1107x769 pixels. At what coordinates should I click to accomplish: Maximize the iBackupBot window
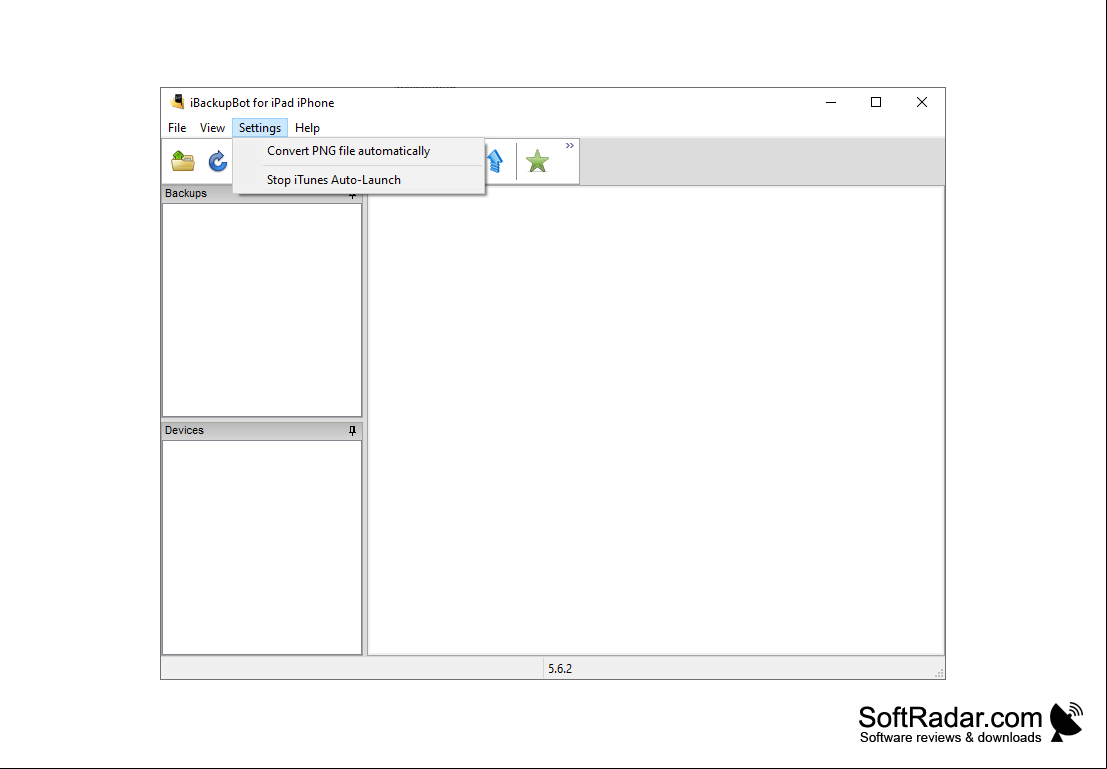[876, 102]
